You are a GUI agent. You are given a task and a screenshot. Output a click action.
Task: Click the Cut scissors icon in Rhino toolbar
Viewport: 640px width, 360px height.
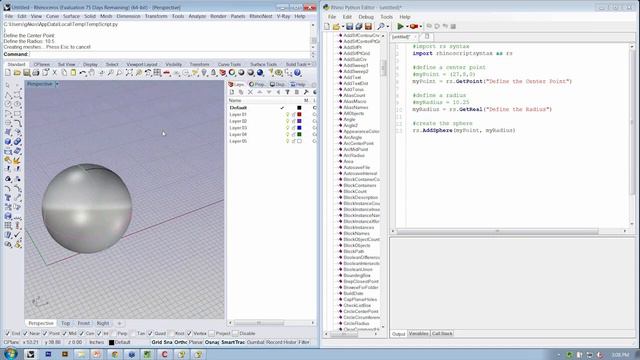tap(55, 73)
